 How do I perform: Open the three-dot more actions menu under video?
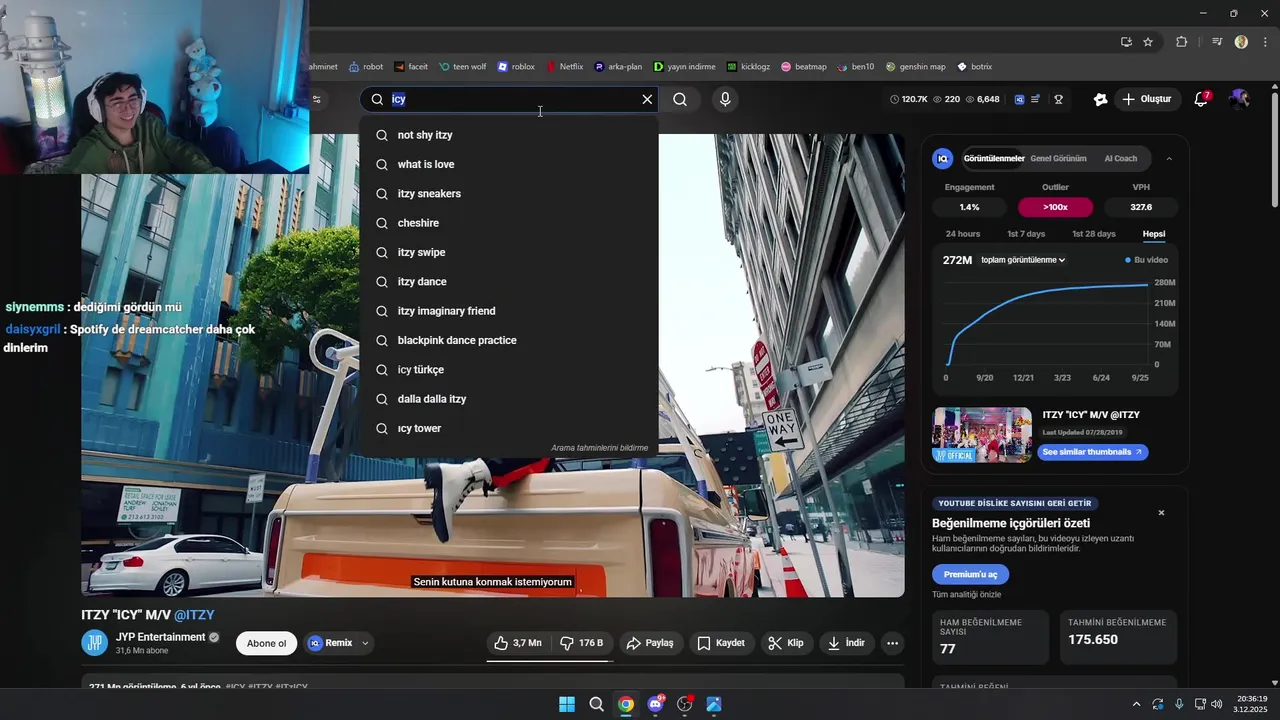[x=893, y=643]
